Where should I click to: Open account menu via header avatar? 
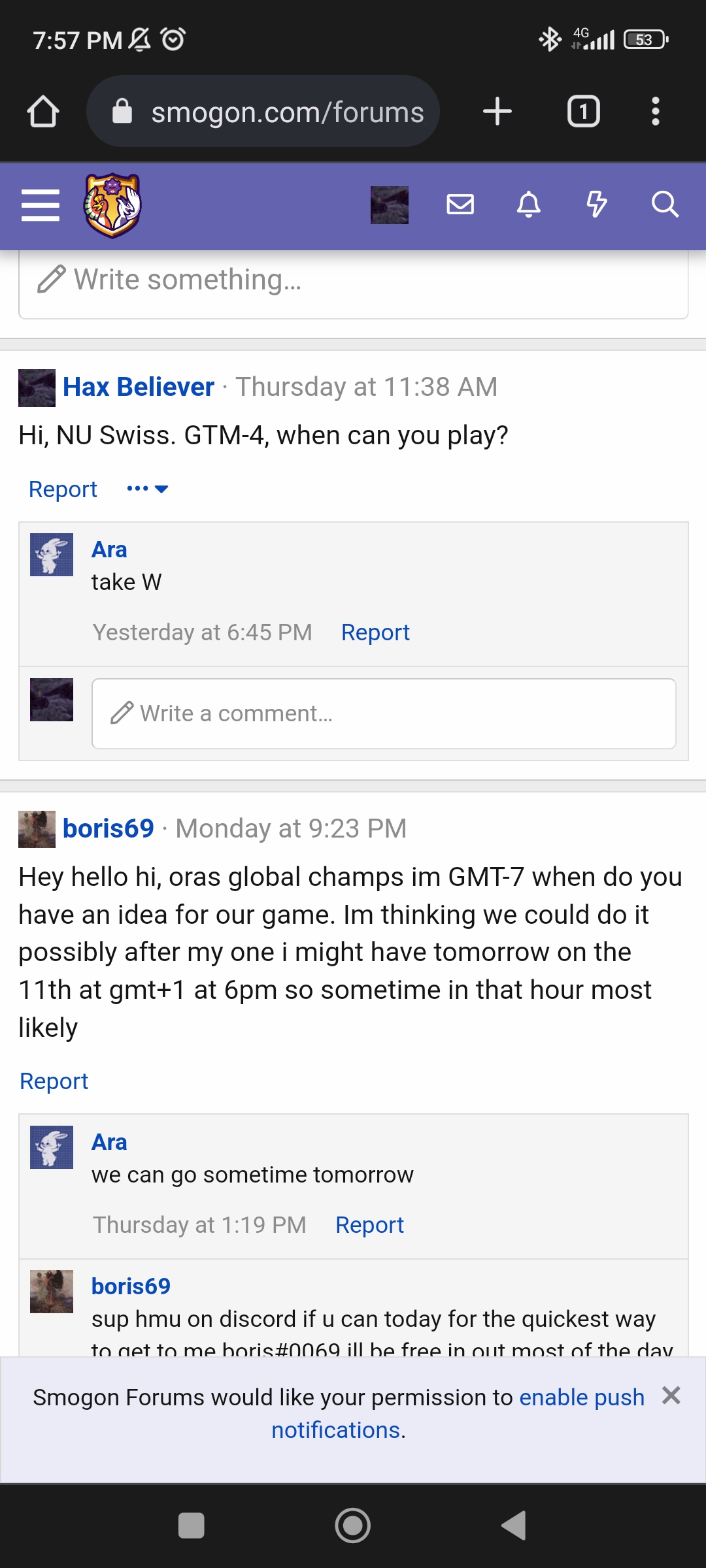tap(390, 205)
